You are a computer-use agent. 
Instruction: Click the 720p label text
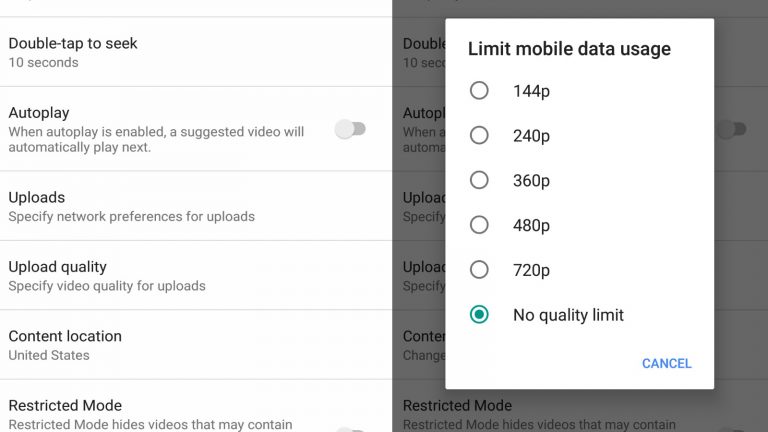(531, 270)
